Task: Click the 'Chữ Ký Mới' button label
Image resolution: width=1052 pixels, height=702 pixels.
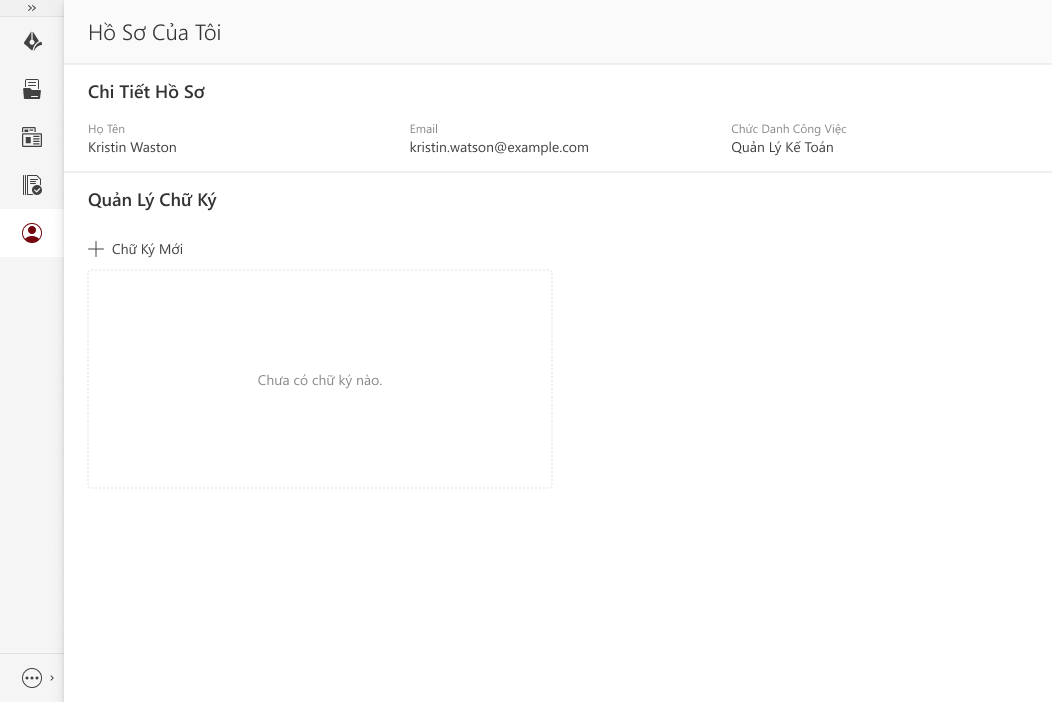Action: [x=147, y=249]
